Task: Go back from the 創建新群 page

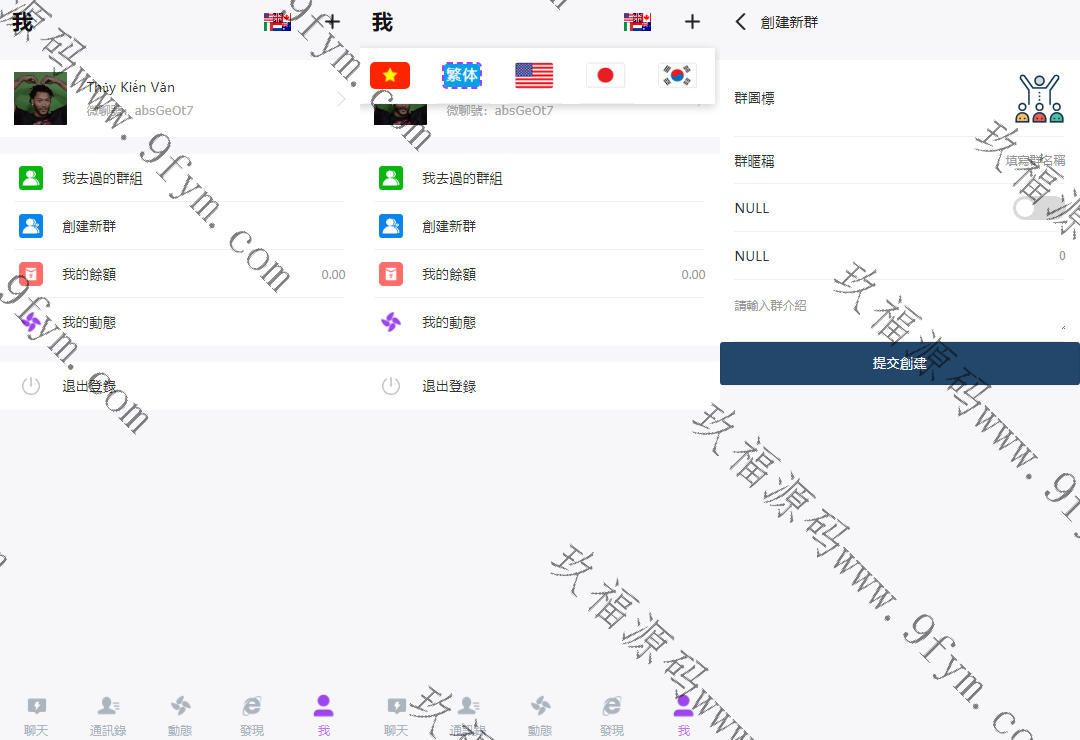Action: coord(741,22)
